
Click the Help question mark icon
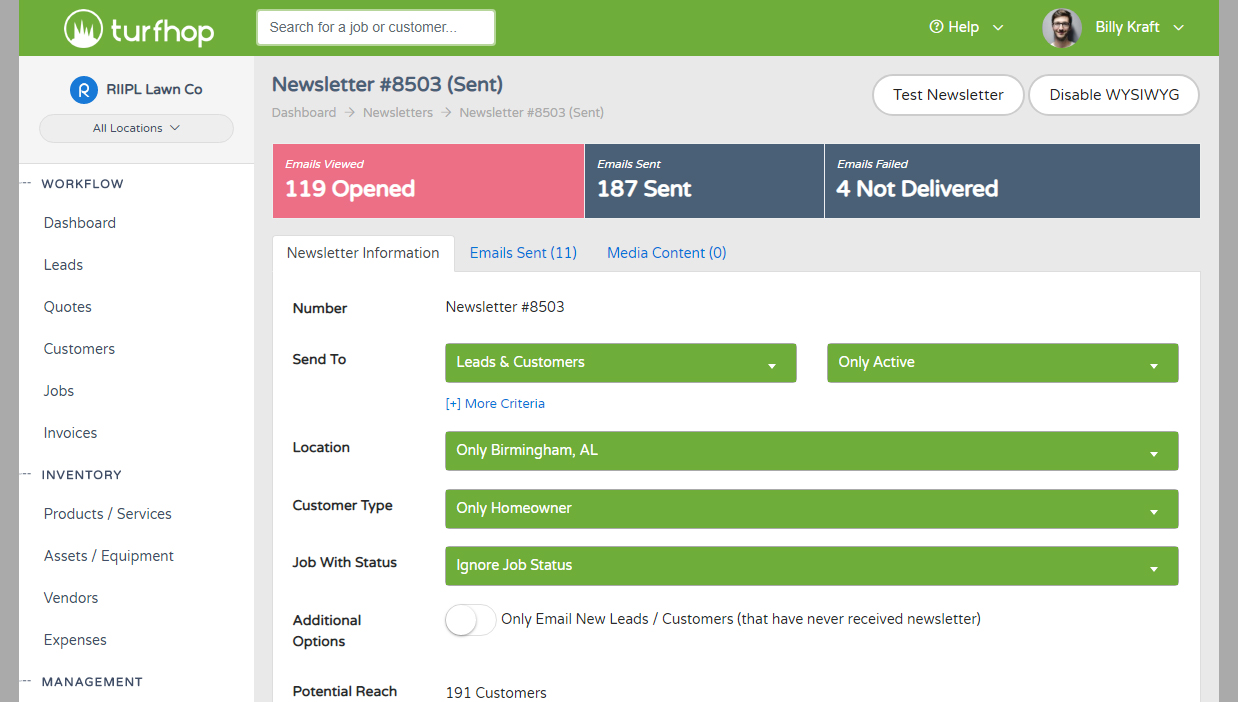pyautogui.click(x=936, y=27)
